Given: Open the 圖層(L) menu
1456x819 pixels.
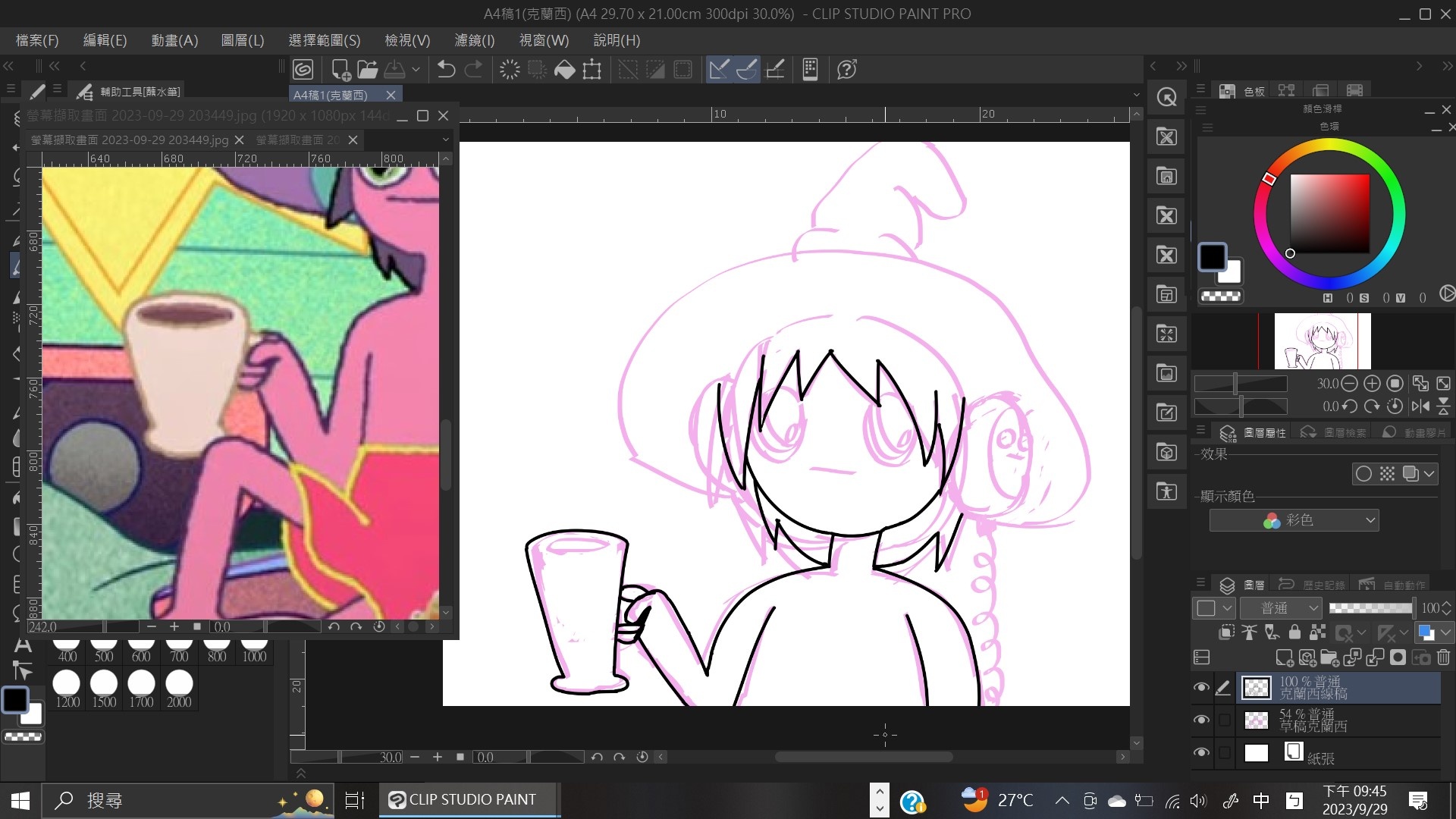Looking at the screenshot, I should 243,40.
